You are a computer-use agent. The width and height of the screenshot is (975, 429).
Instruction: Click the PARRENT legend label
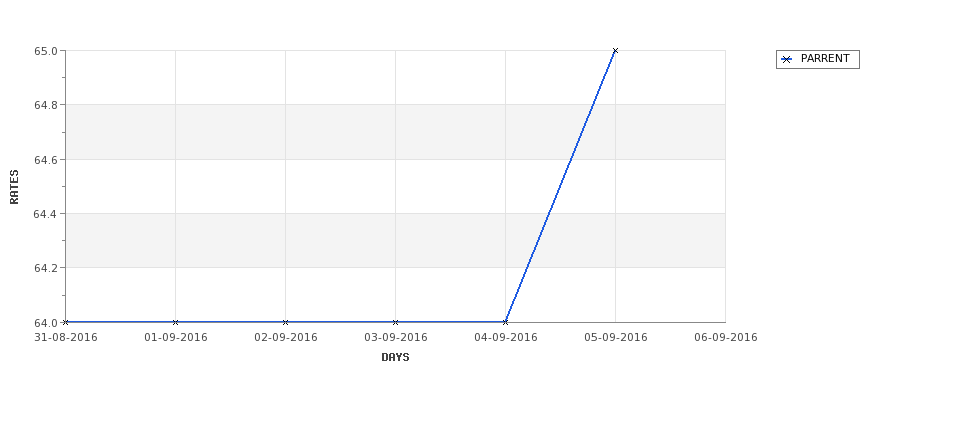click(825, 58)
